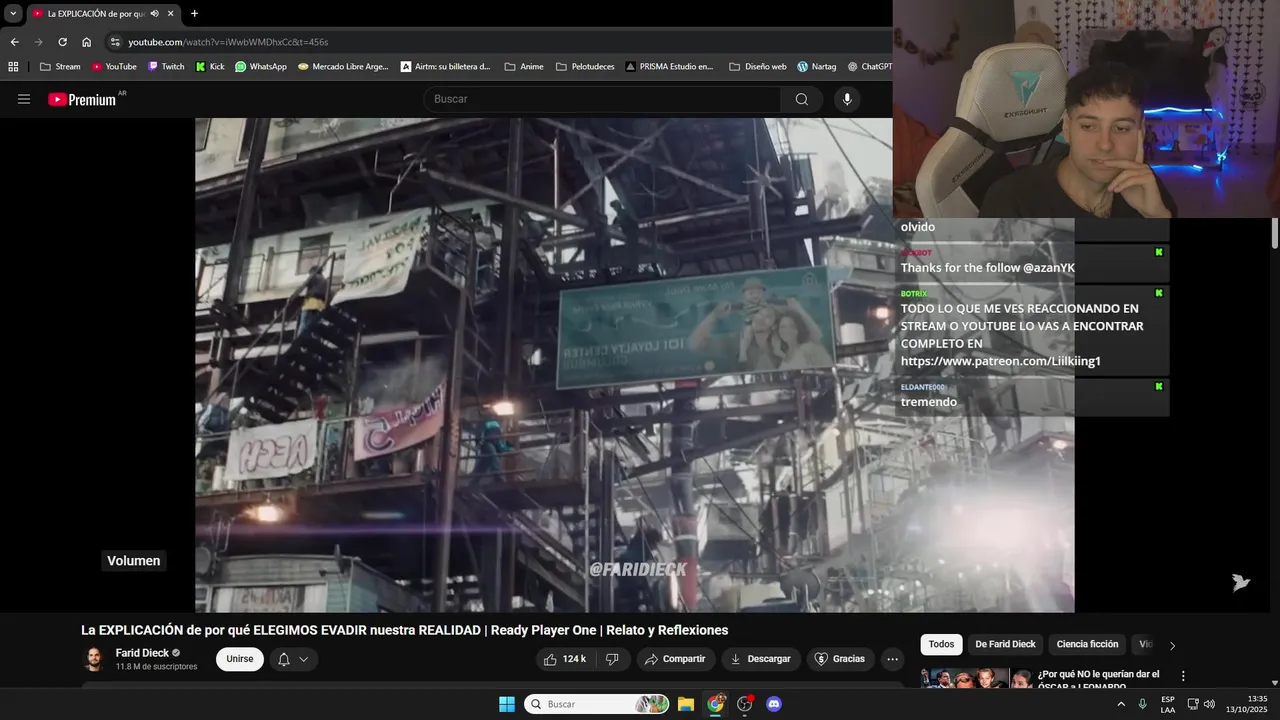Open the Windows Start menu
The width and height of the screenshot is (1280, 720).
(x=507, y=704)
